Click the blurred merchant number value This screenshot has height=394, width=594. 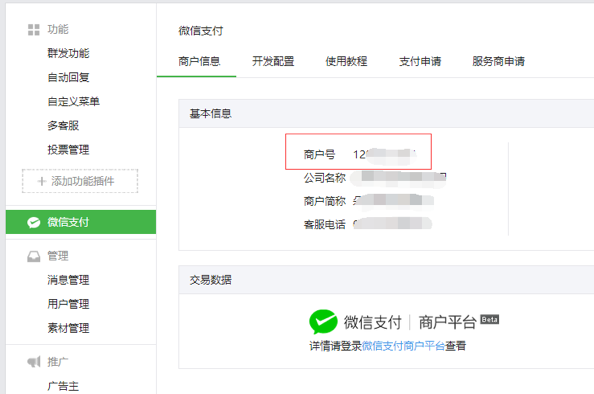(x=385, y=155)
